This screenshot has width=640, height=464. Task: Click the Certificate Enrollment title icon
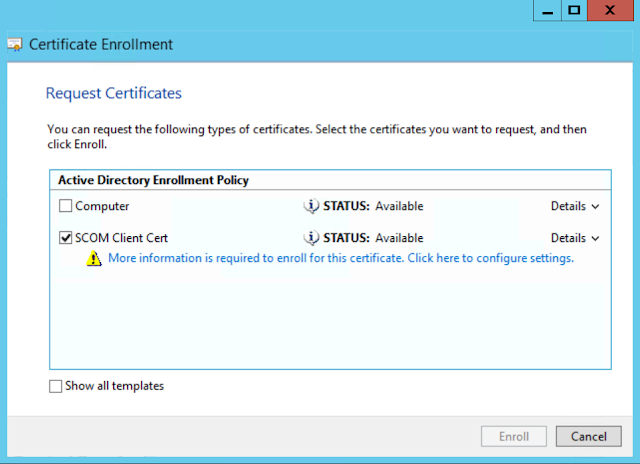(15, 45)
